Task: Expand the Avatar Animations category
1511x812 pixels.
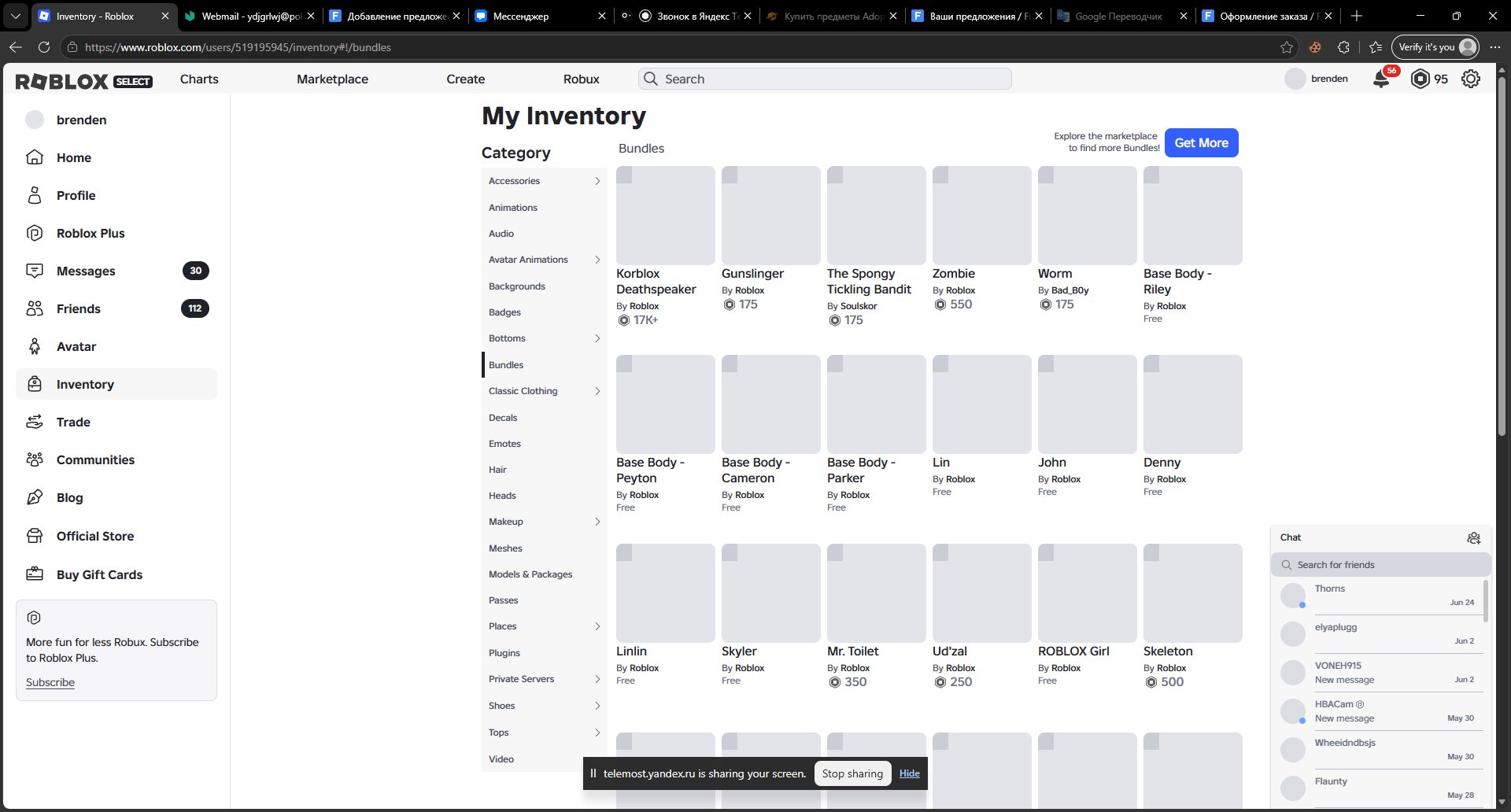Action: (x=597, y=260)
